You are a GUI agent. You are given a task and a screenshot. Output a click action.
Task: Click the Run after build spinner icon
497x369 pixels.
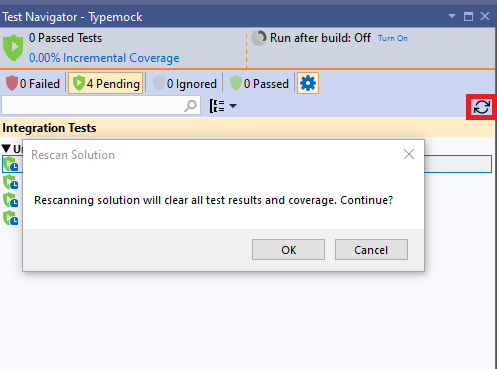pos(259,38)
